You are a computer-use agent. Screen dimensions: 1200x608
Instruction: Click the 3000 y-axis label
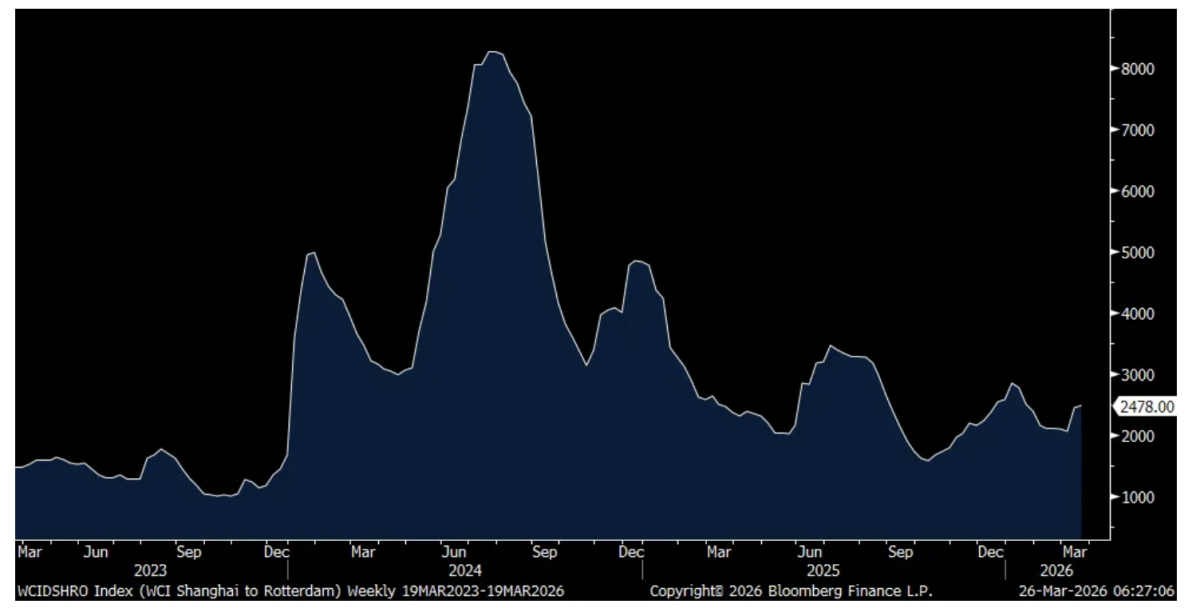1139,375
